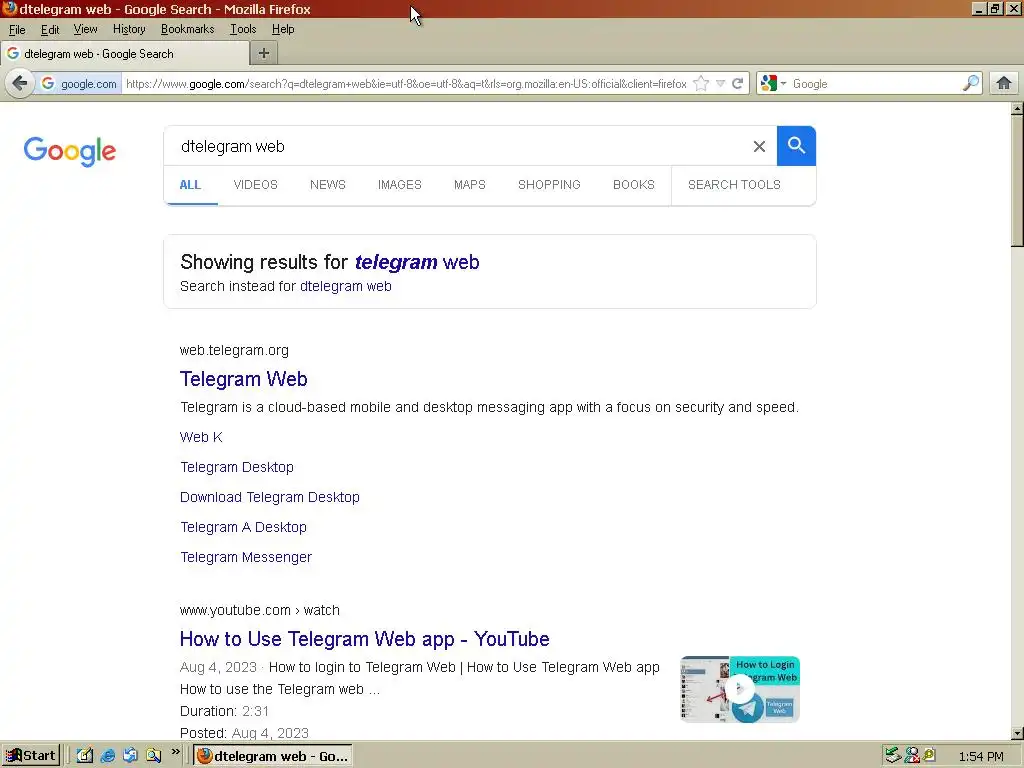Open the Web K sitelink
This screenshot has height=768, width=1024.
201,438
